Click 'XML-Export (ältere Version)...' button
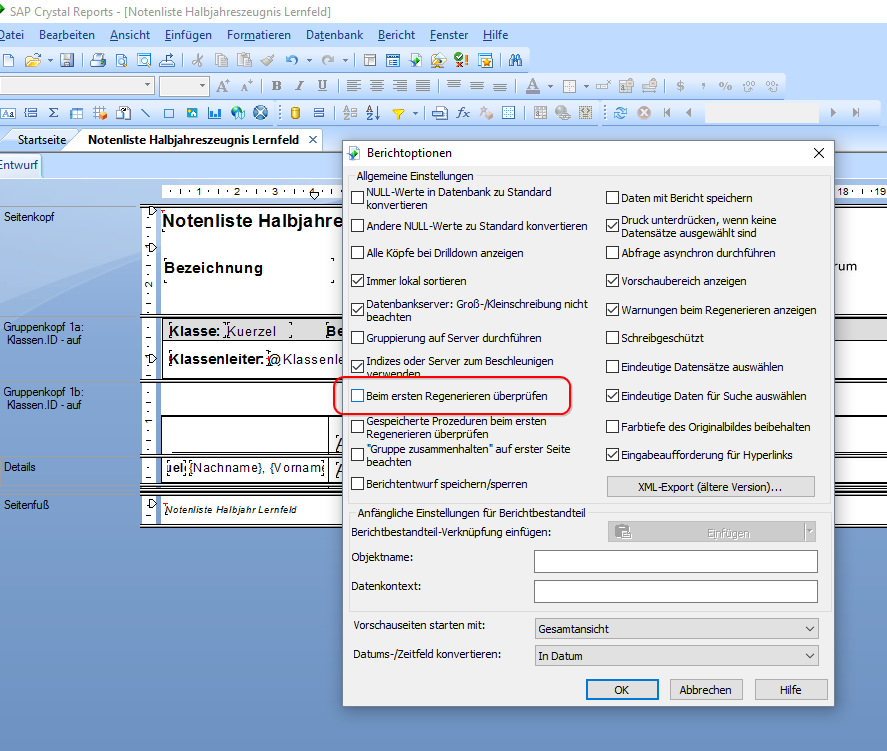The image size is (887, 751). point(711,487)
